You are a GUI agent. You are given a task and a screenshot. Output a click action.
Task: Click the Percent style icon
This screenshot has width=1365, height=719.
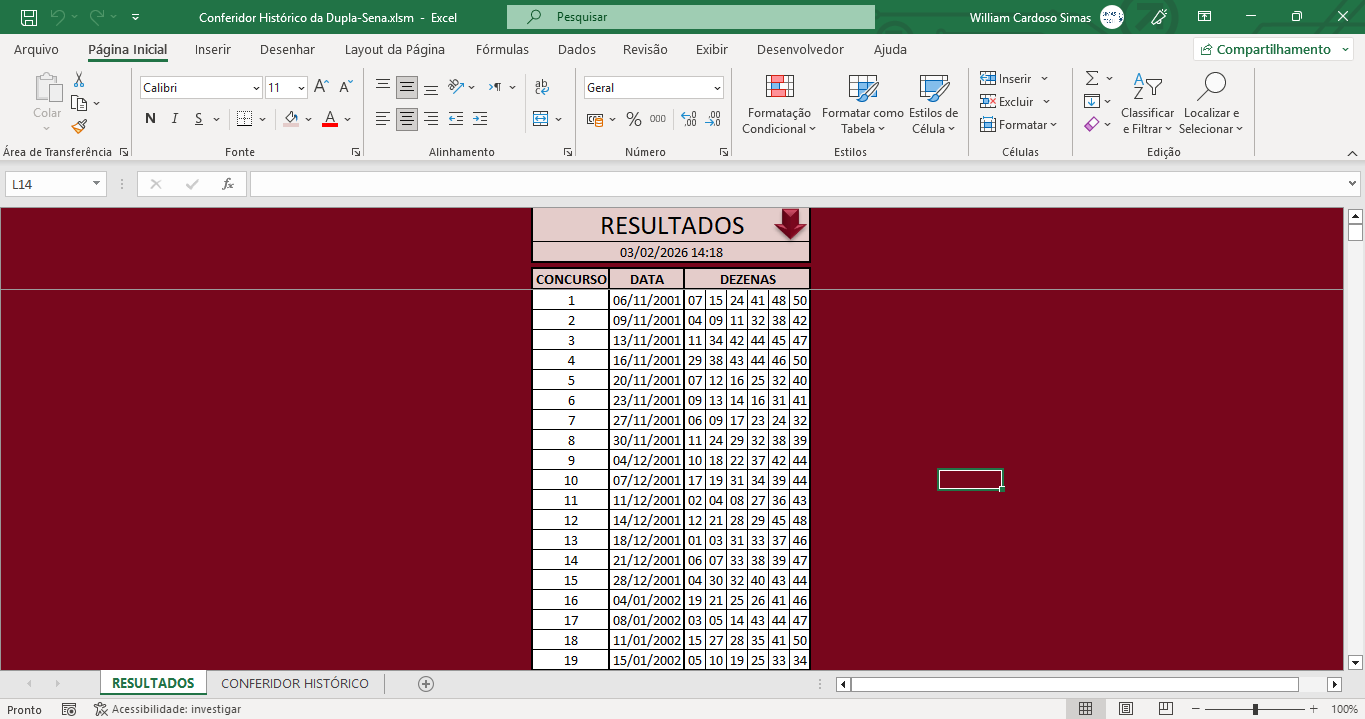click(x=633, y=119)
